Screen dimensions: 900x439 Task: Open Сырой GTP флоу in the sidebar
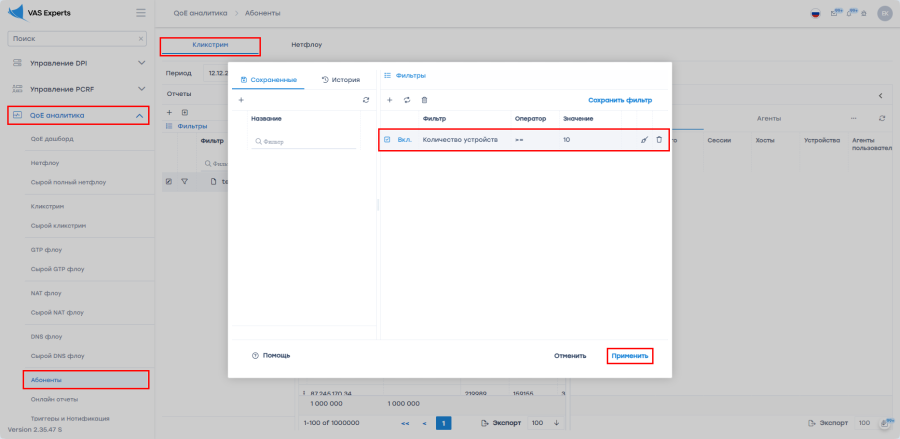point(57,268)
